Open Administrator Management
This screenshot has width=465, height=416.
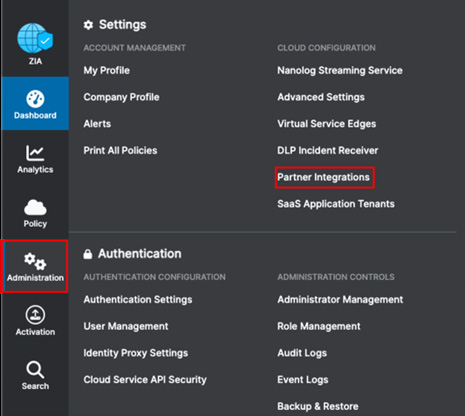pos(340,300)
